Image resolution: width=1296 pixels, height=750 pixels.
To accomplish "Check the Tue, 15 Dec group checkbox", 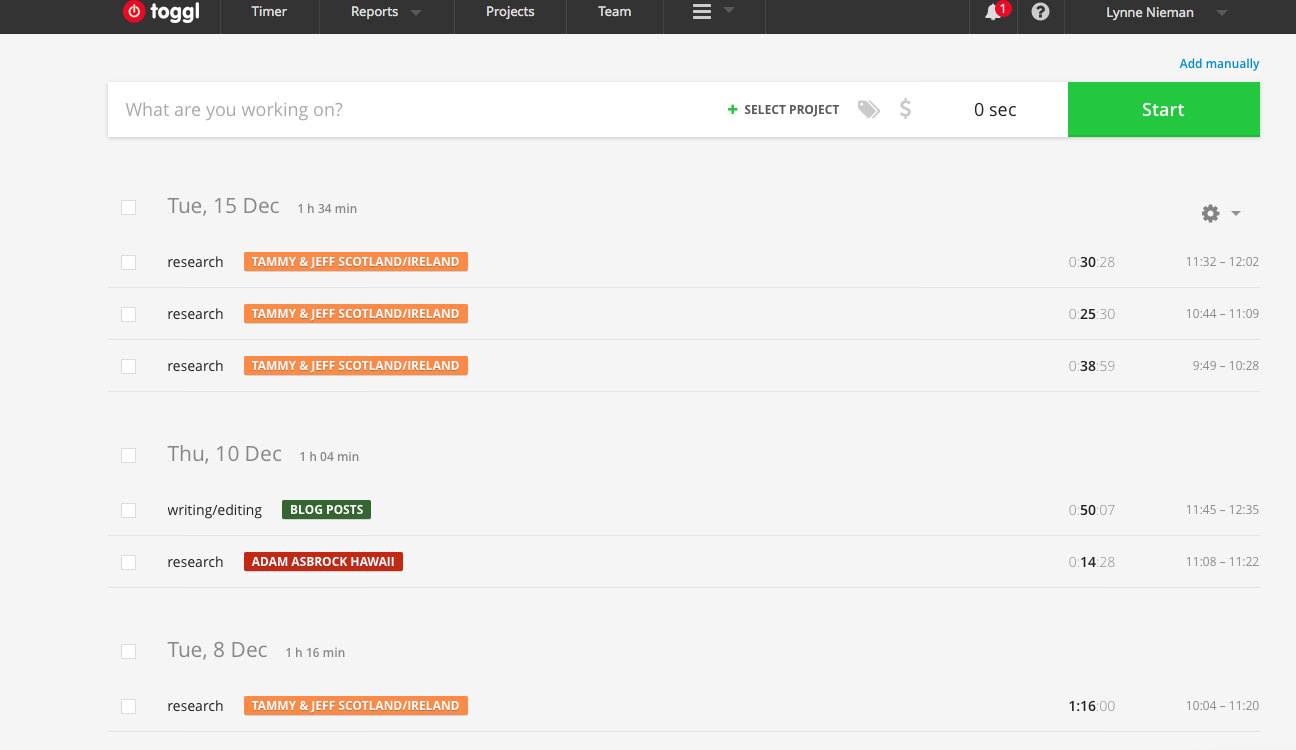I will click(128, 208).
